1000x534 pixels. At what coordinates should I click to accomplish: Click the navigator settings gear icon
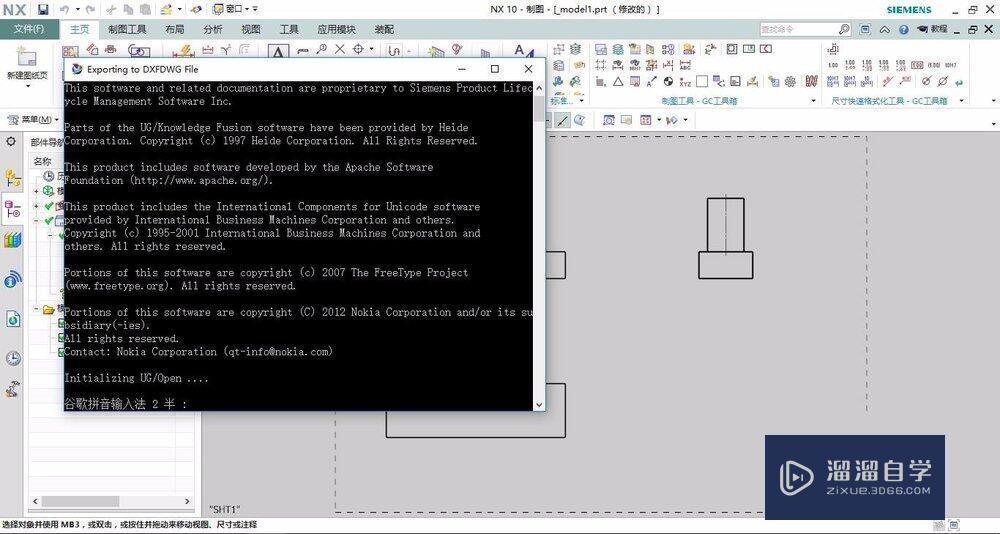[11, 141]
